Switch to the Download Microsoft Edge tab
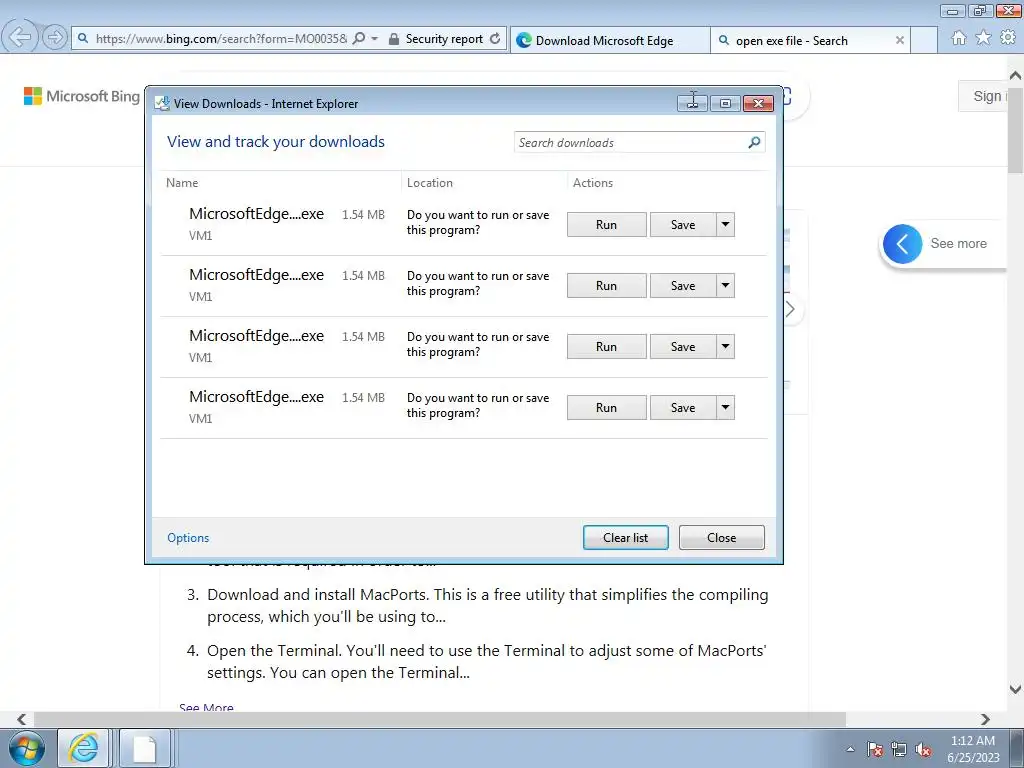This screenshot has height=768, width=1024. (x=610, y=40)
